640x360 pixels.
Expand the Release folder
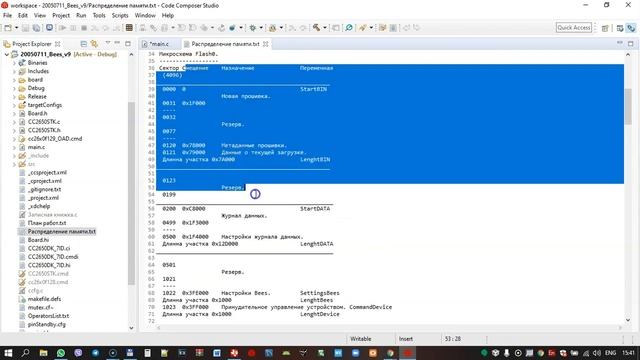(x=14, y=97)
